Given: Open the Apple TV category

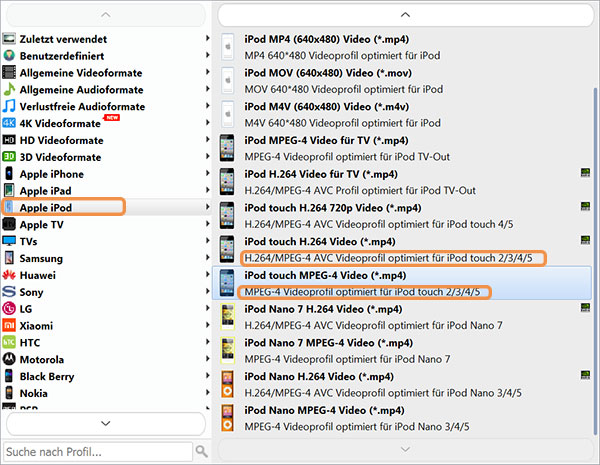Looking at the screenshot, I should [x=106, y=224].
